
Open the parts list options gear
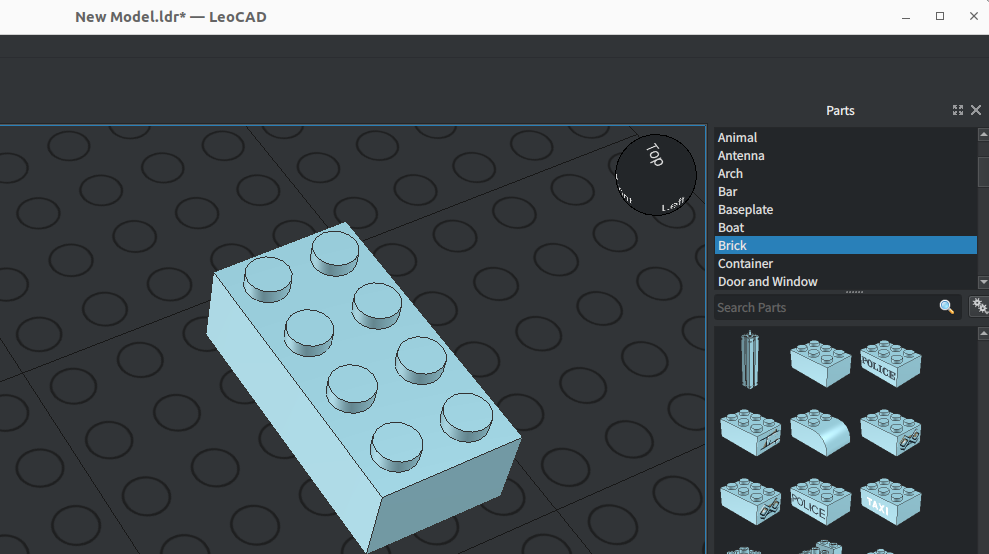[x=980, y=307]
